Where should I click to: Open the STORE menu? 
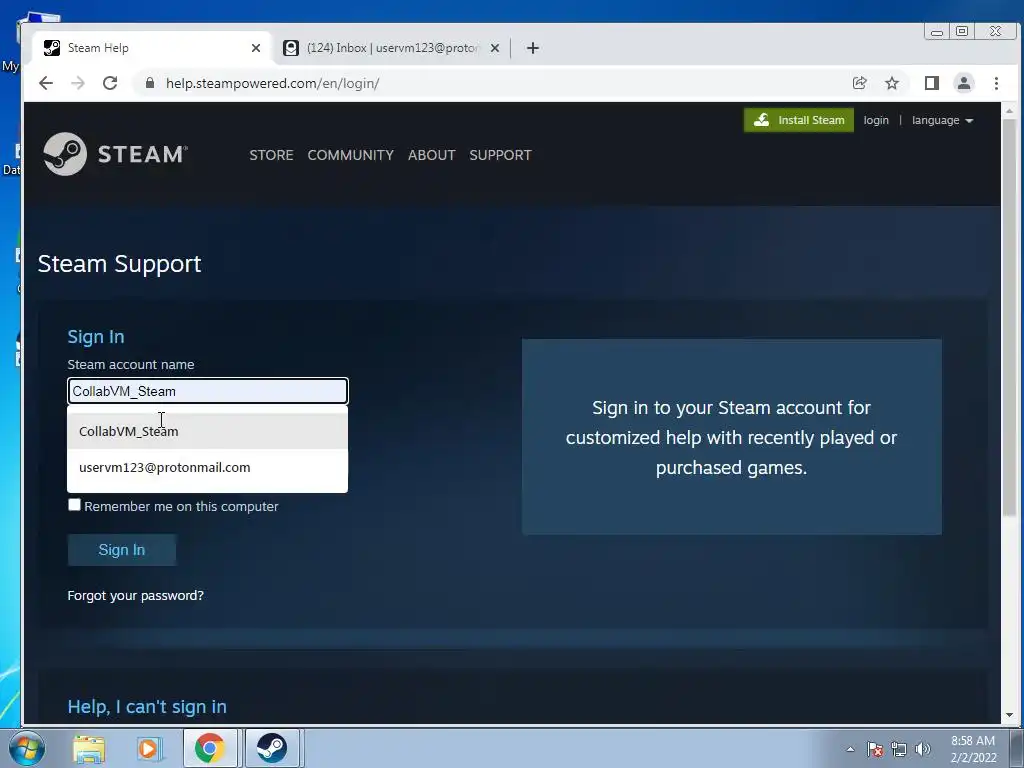[271, 155]
